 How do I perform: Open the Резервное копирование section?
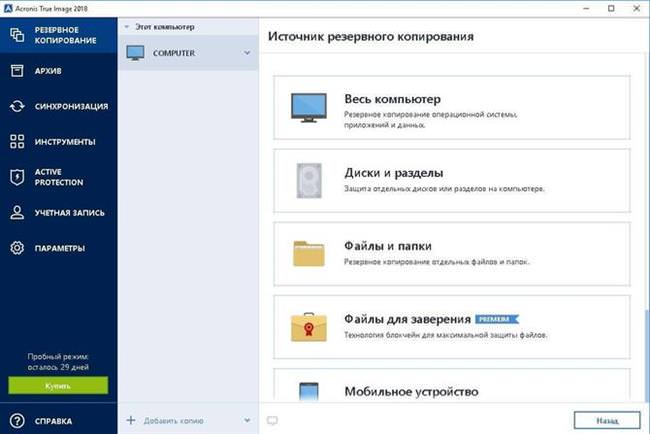click(x=58, y=35)
